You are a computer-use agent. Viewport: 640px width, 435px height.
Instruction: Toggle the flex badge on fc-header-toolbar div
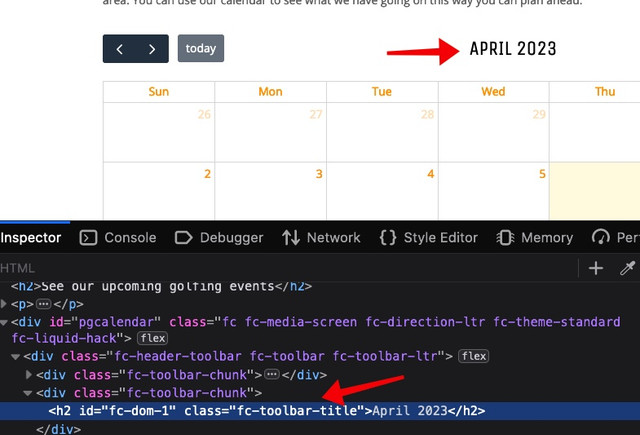click(473, 356)
